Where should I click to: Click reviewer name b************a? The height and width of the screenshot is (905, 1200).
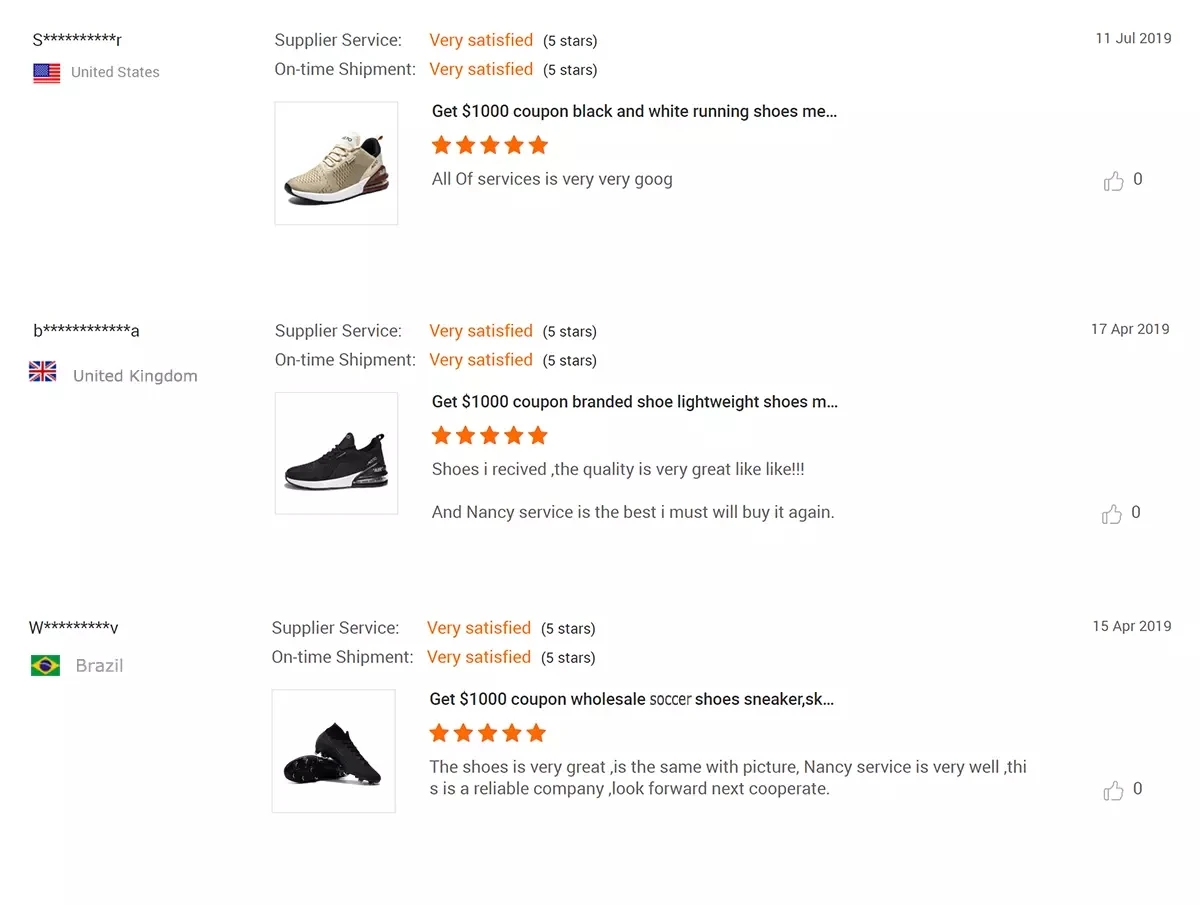pyautogui.click(x=86, y=331)
